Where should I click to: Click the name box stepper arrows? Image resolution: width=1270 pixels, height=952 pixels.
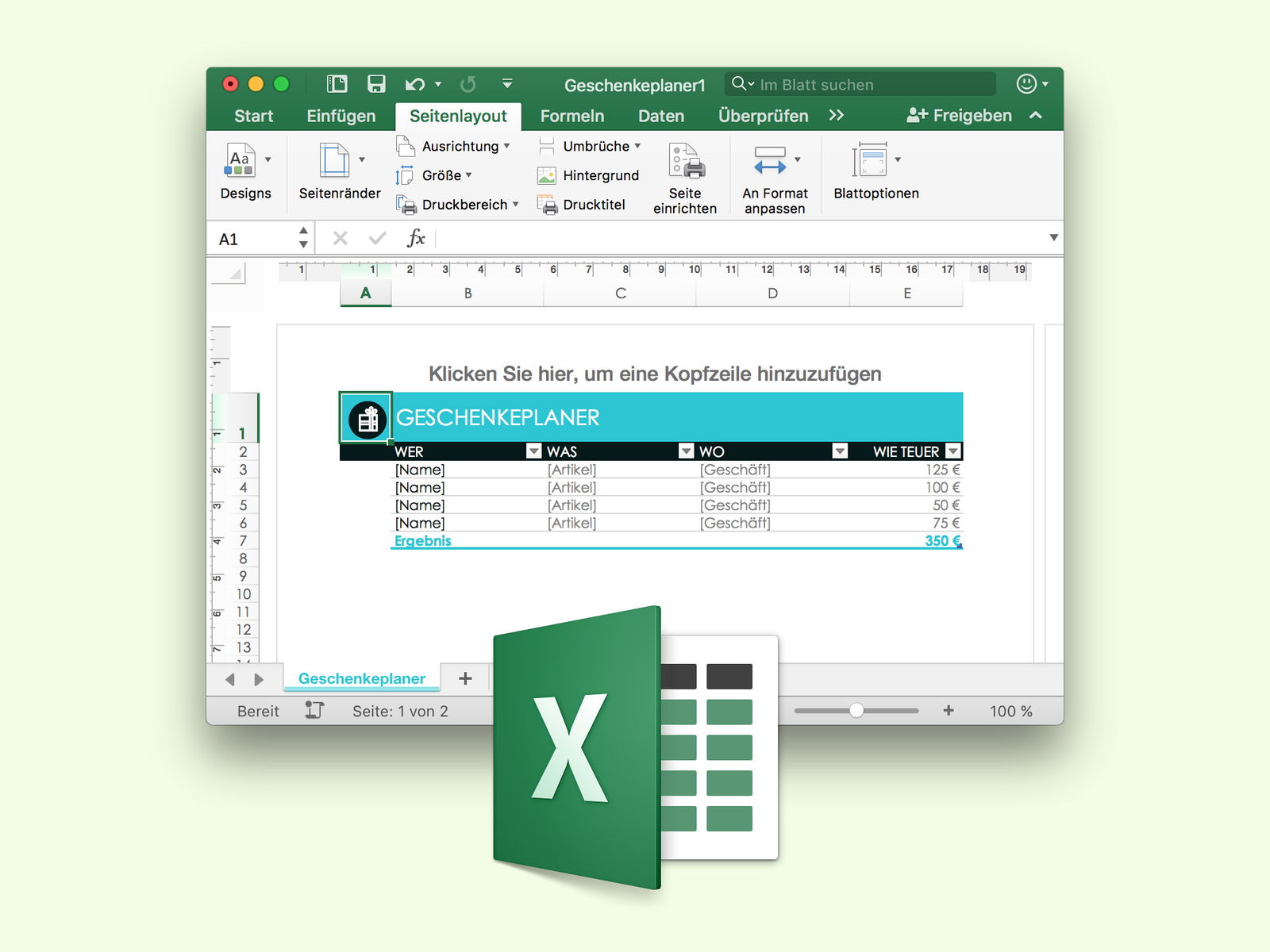coord(303,238)
